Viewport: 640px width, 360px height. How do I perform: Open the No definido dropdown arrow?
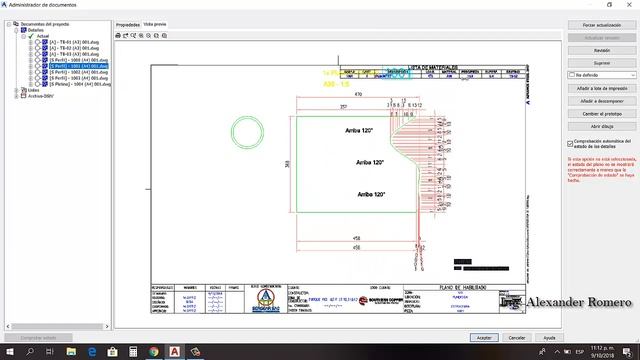click(633, 75)
